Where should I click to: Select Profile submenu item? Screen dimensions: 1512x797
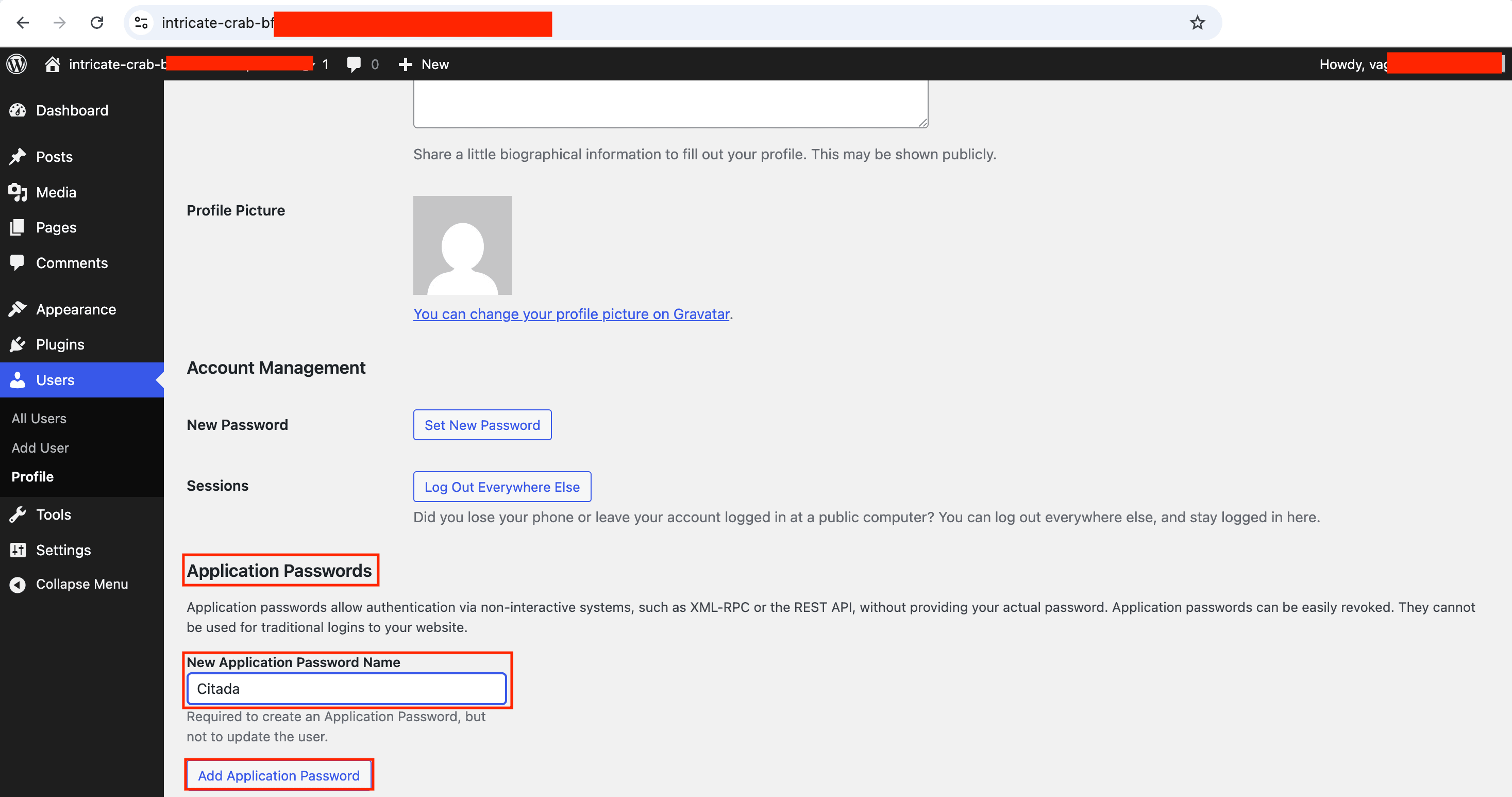click(32, 477)
